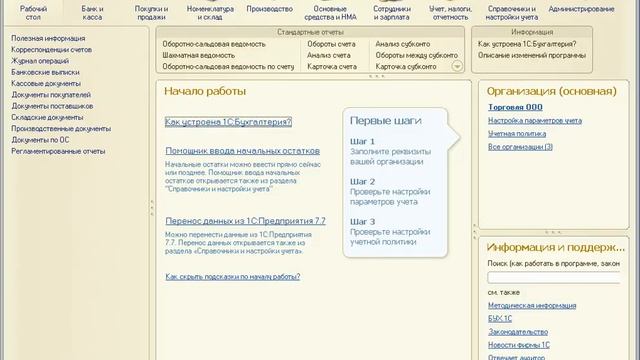Screen dimensions: 640x360
Task: Open Анализ счета report
Action: coord(329,55)
